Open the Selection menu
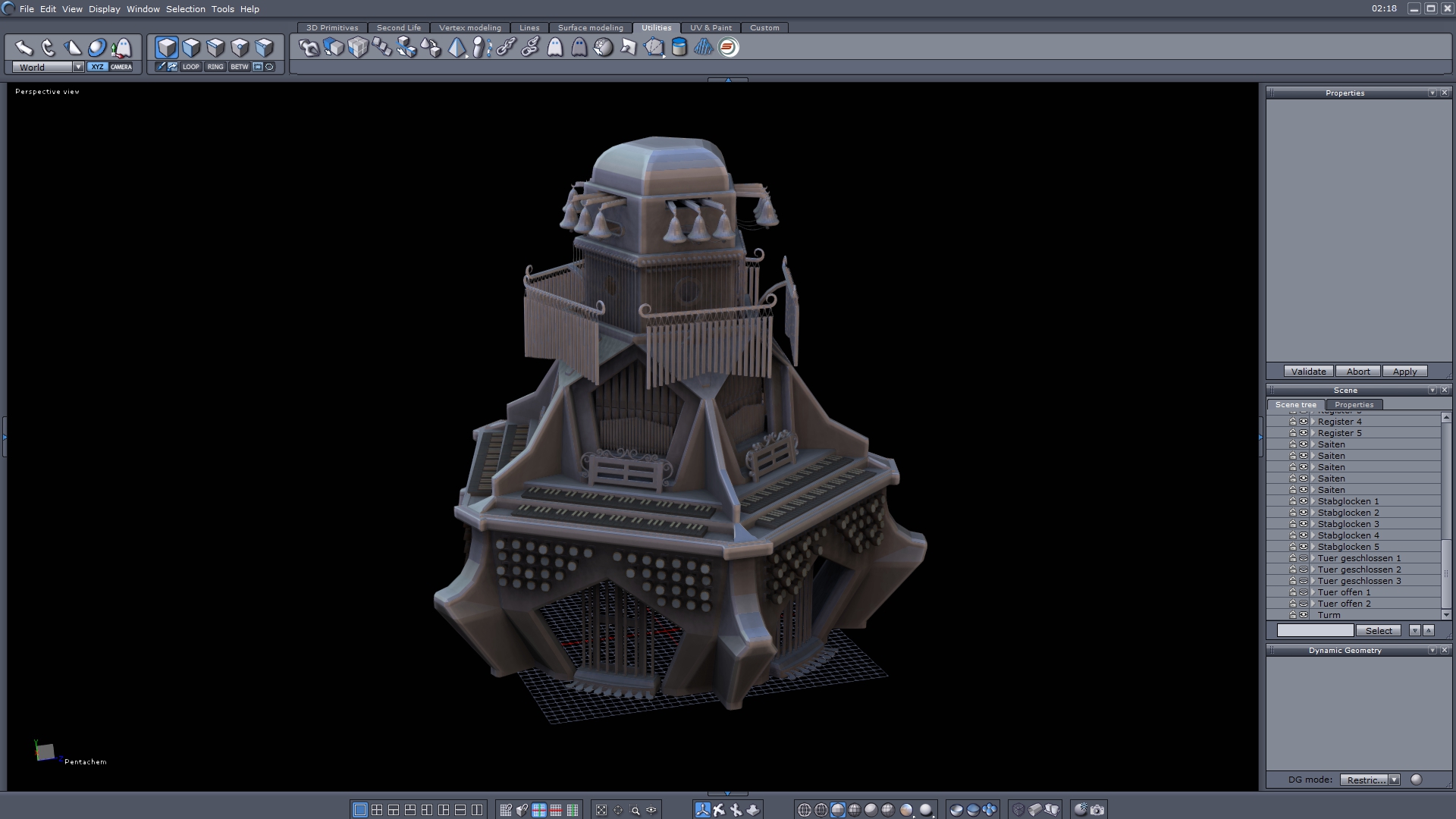 185,9
